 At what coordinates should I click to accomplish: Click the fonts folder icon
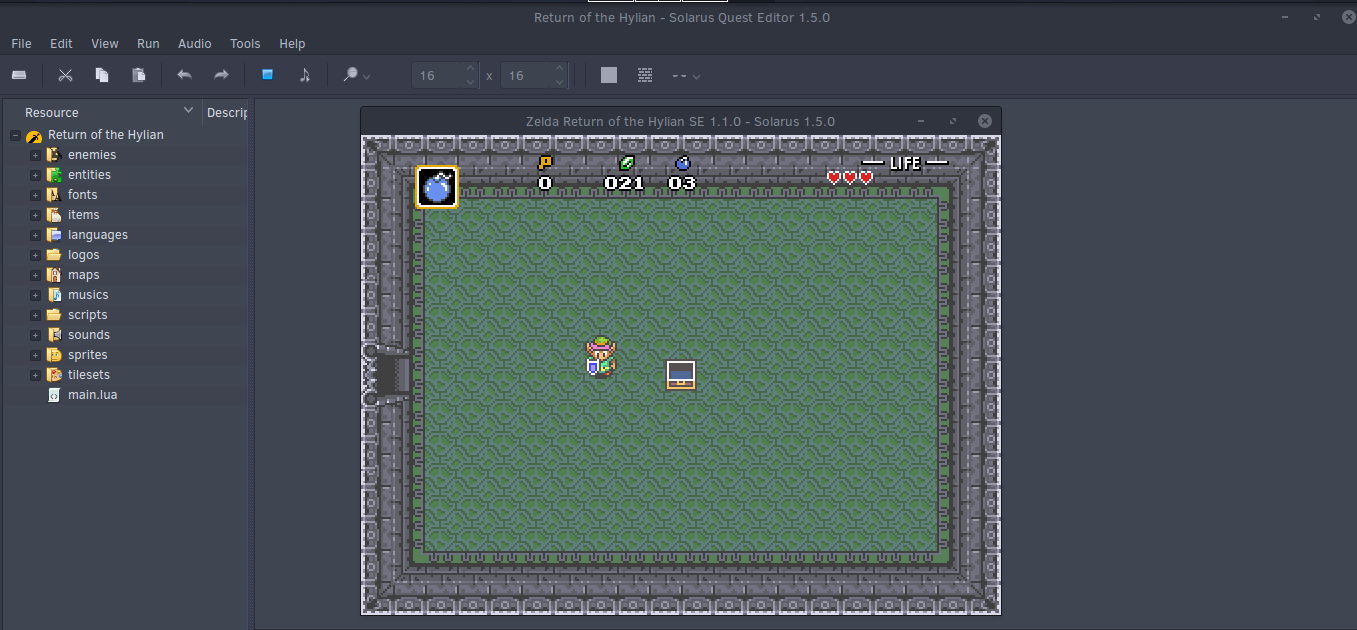[54, 195]
